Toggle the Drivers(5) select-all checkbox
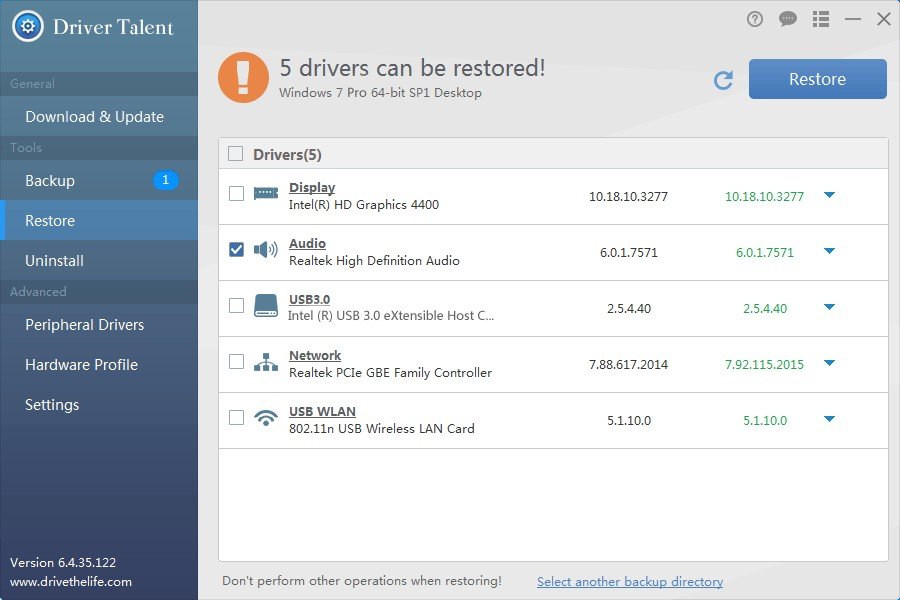The height and width of the screenshot is (600, 900). (x=235, y=154)
